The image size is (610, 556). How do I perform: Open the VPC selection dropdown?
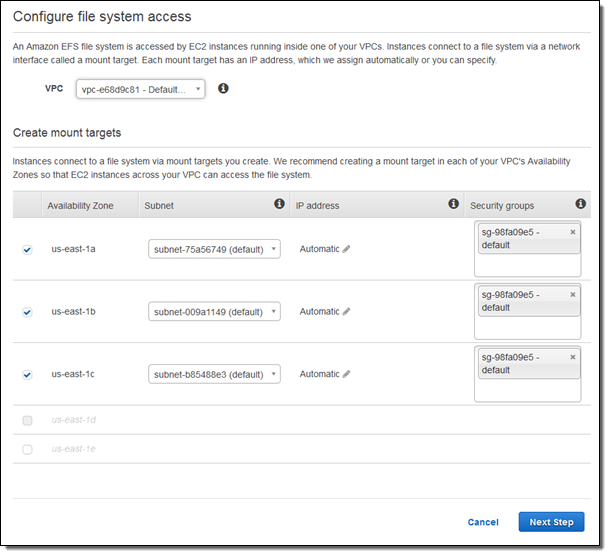[x=140, y=89]
